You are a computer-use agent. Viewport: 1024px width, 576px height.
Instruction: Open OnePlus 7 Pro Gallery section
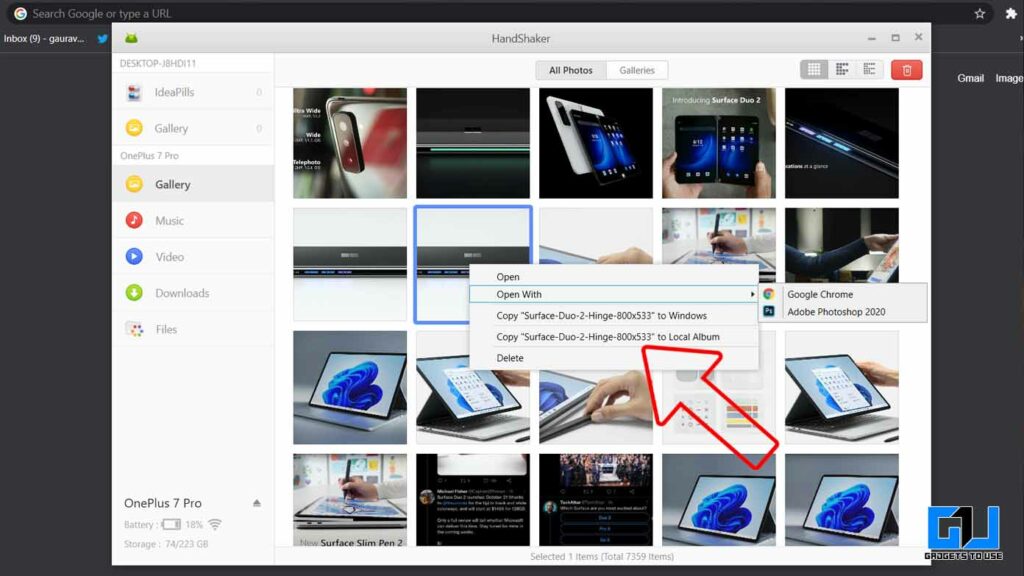[x=193, y=184]
